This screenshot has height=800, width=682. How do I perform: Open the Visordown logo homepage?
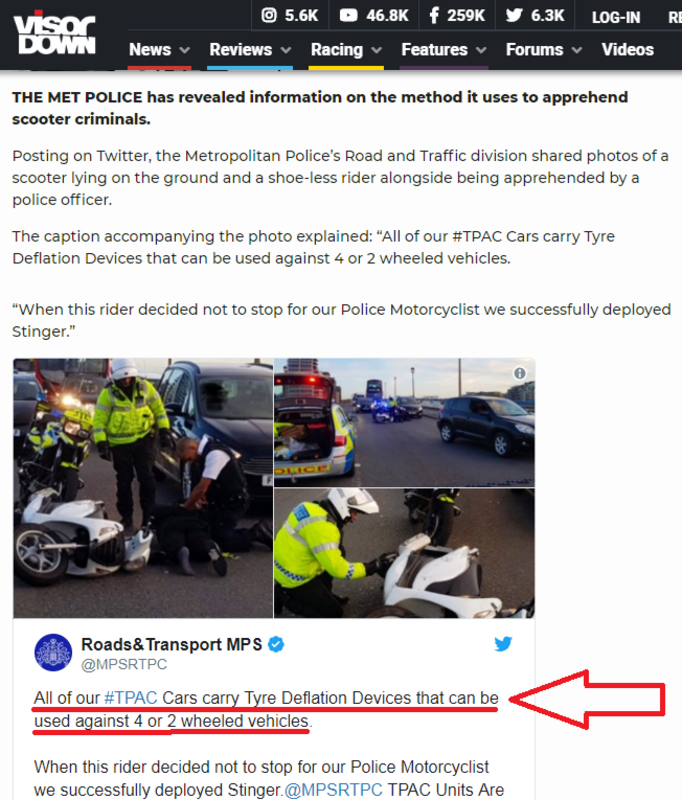pyautogui.click(x=54, y=33)
